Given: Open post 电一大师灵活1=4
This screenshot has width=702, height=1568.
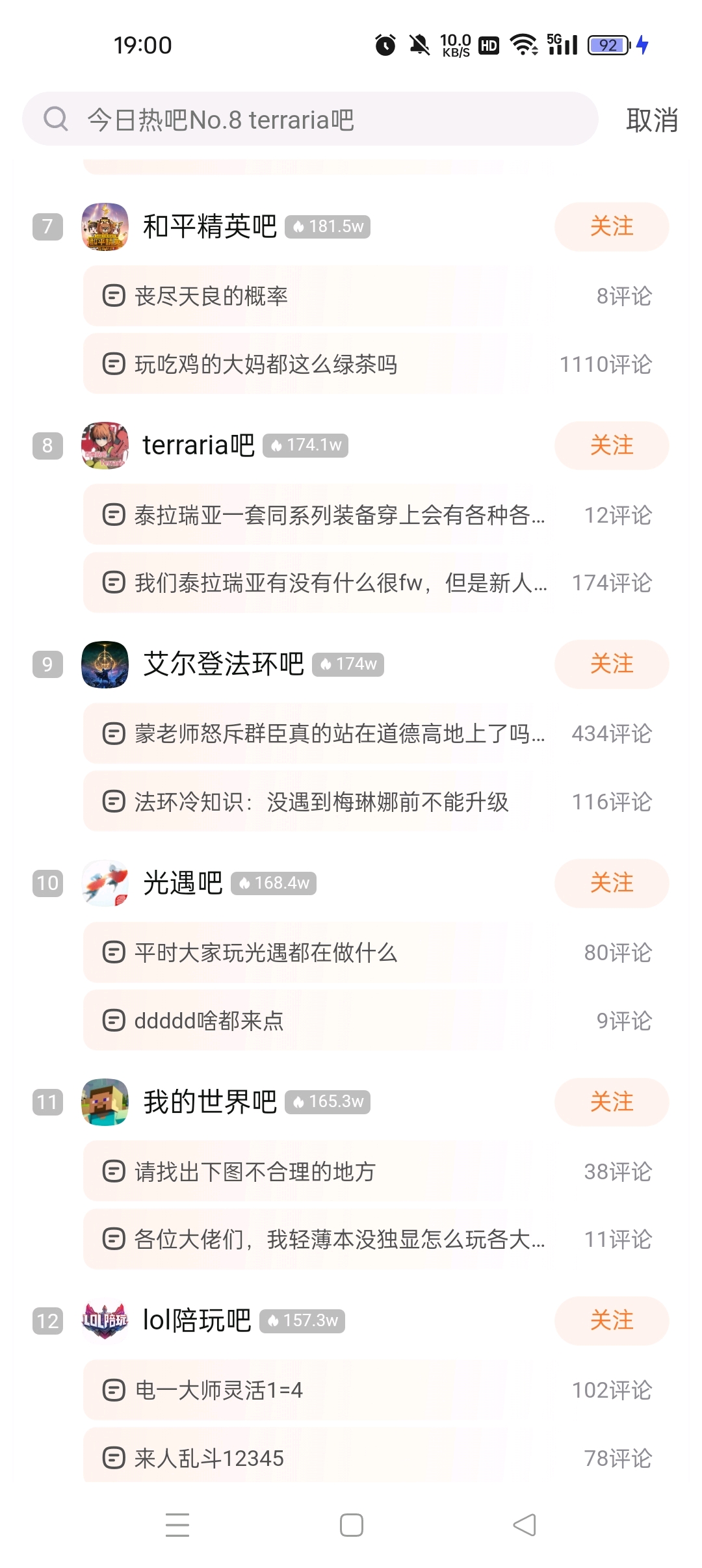Looking at the screenshot, I should 376,1391.
